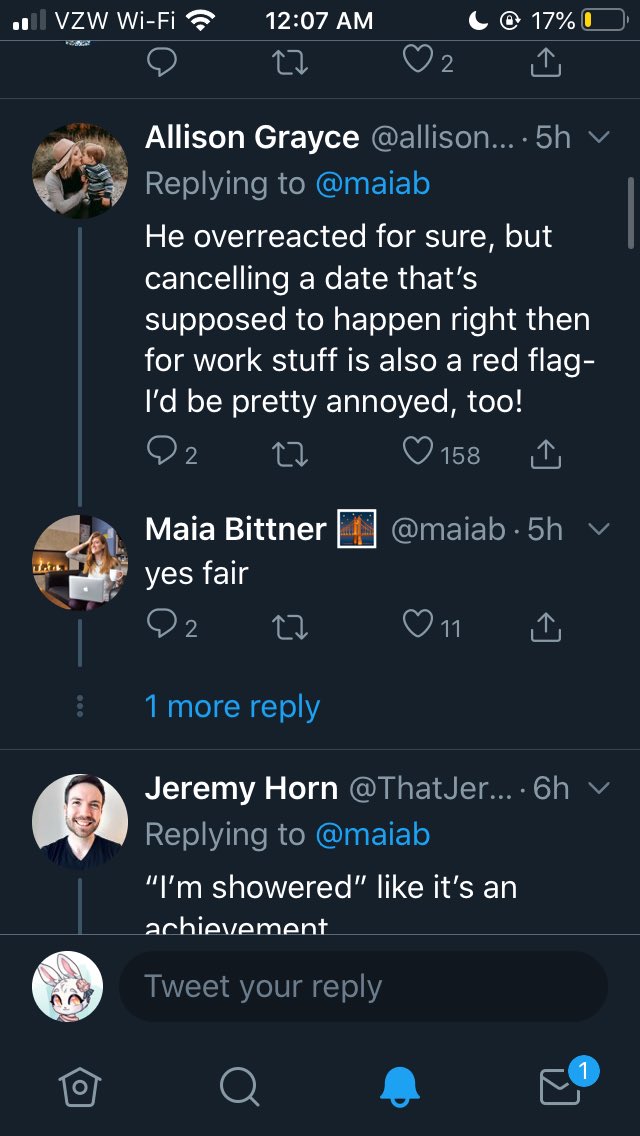Tap reply icon on Allison Grayce's tweet

(x=162, y=453)
